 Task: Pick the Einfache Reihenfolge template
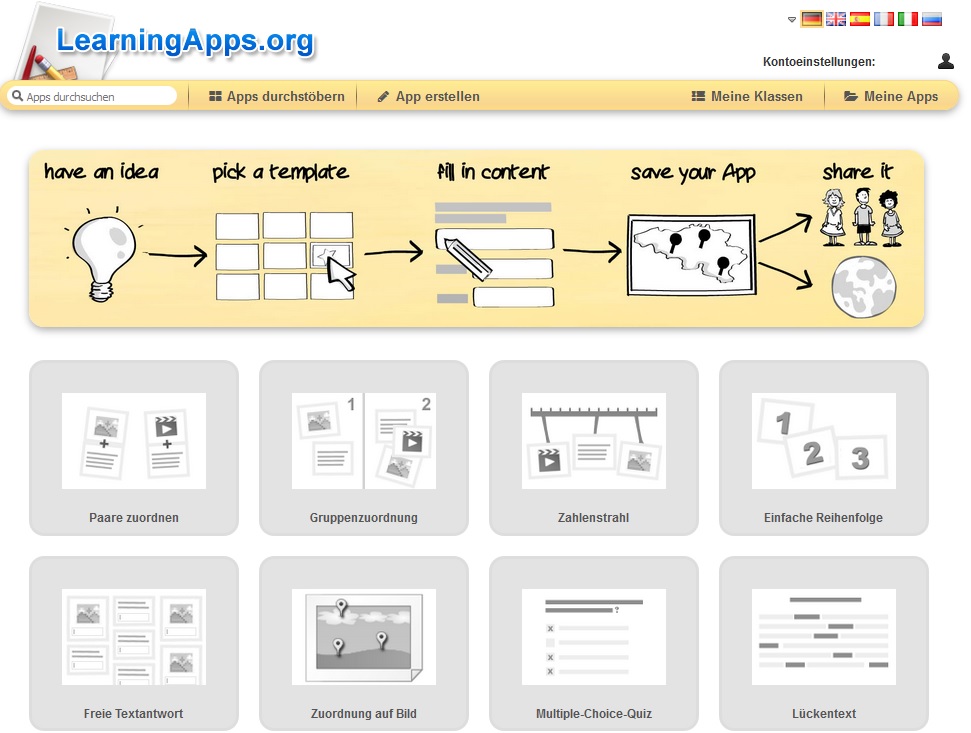824,448
